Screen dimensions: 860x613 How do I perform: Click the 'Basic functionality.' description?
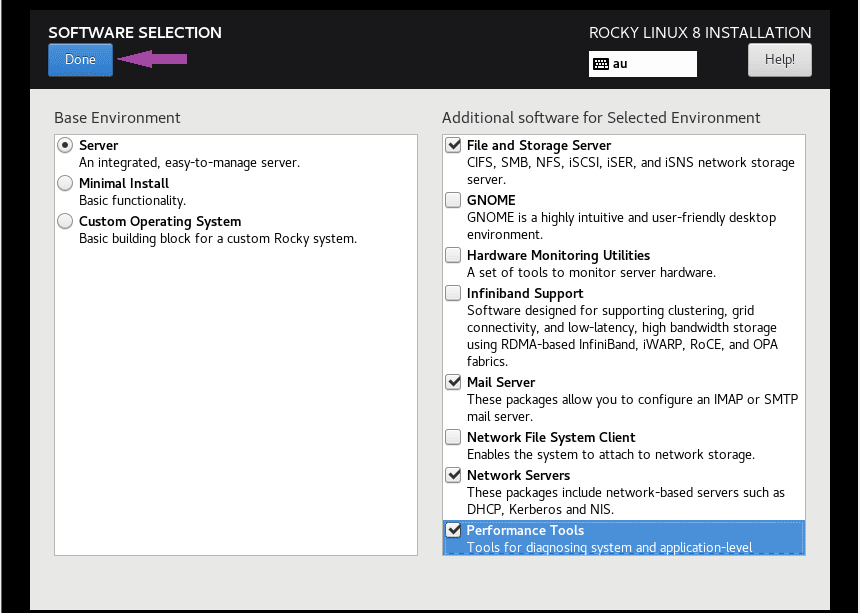[132, 200]
